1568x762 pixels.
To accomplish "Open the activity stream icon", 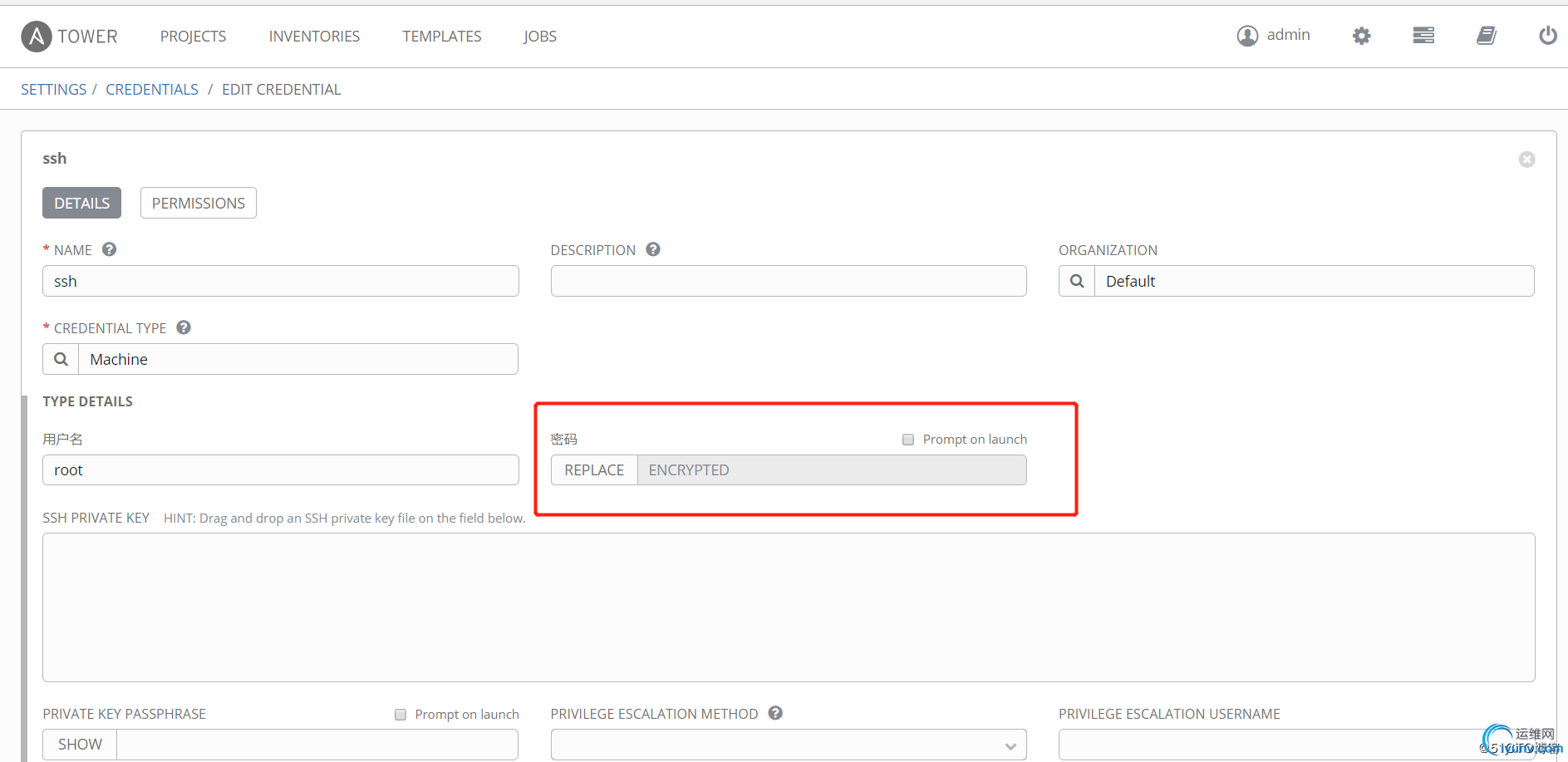I will pos(1423,35).
